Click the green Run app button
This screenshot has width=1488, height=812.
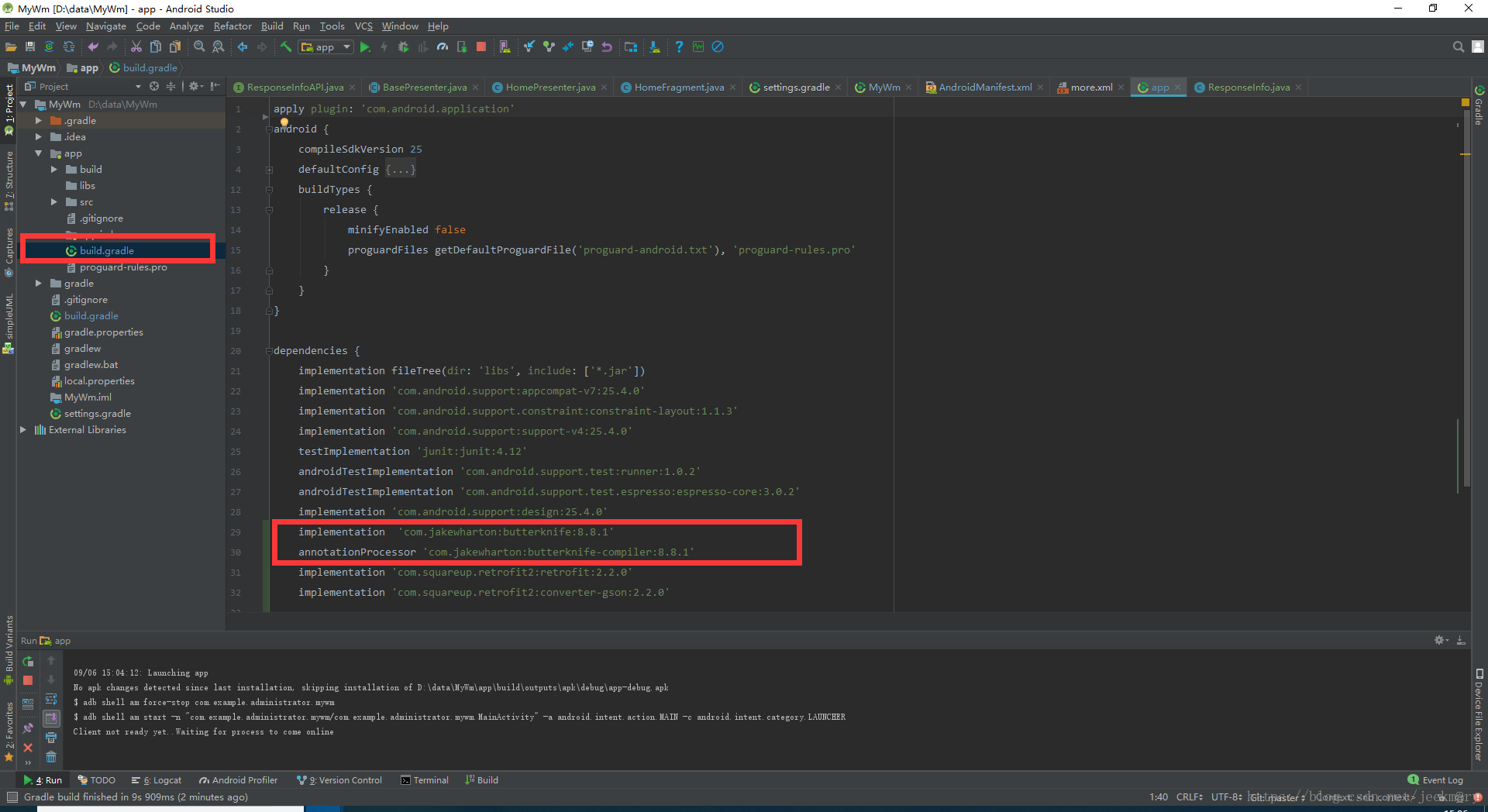(365, 47)
